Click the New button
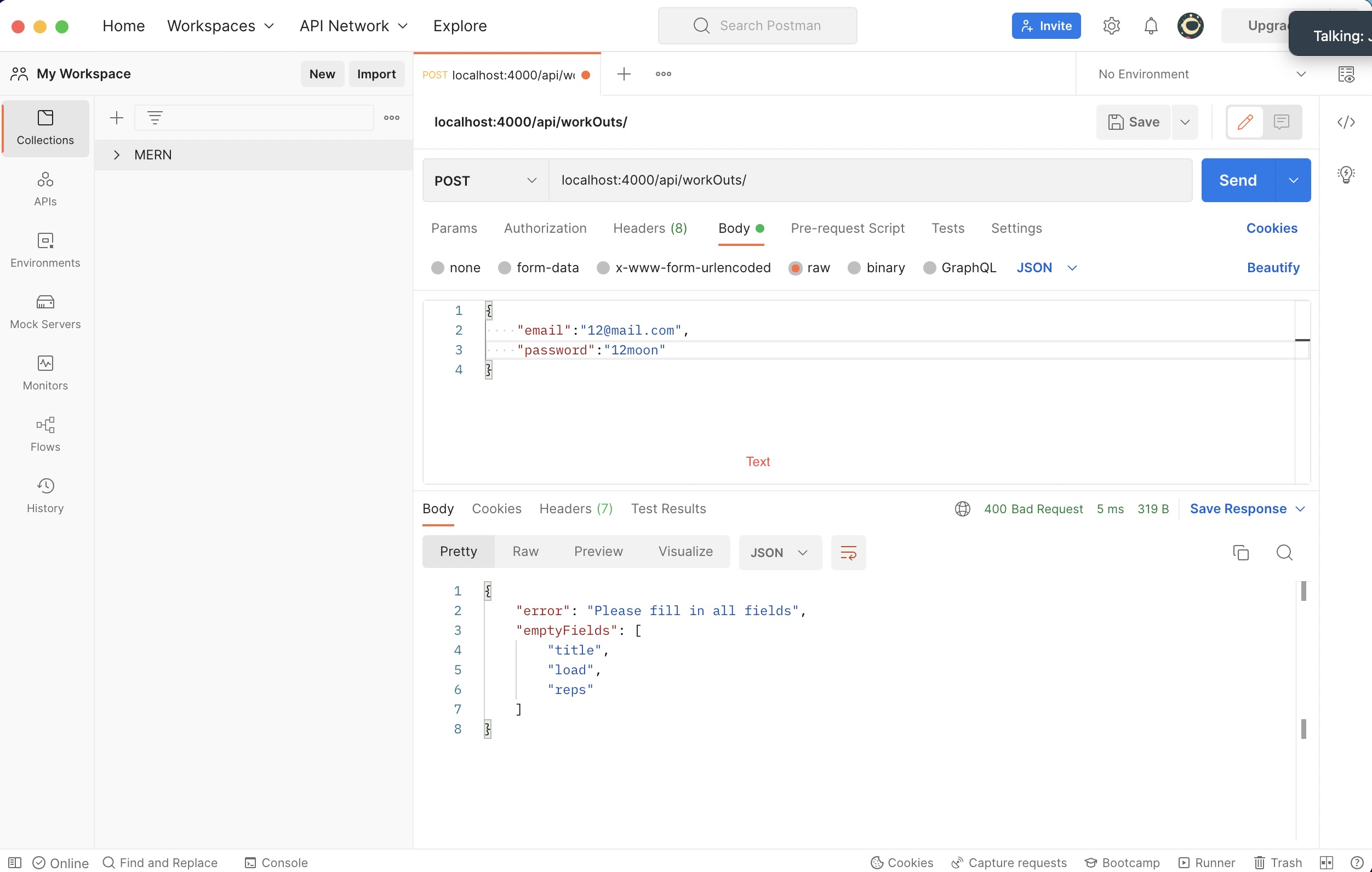The height and width of the screenshot is (872, 1372). 322,74
